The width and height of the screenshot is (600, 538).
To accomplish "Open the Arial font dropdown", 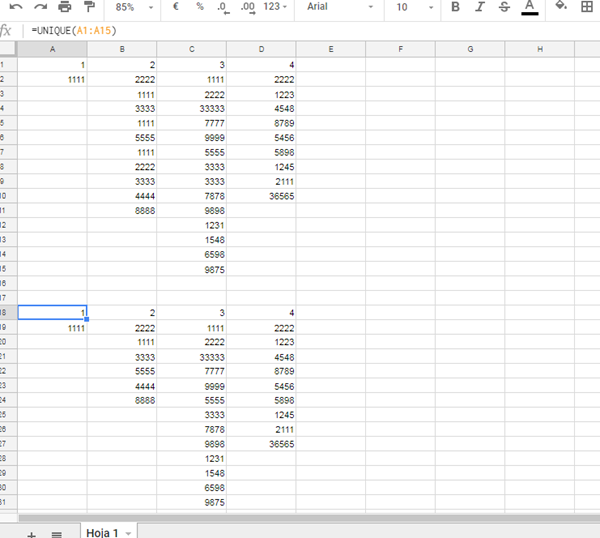I will pyautogui.click(x=340, y=7).
